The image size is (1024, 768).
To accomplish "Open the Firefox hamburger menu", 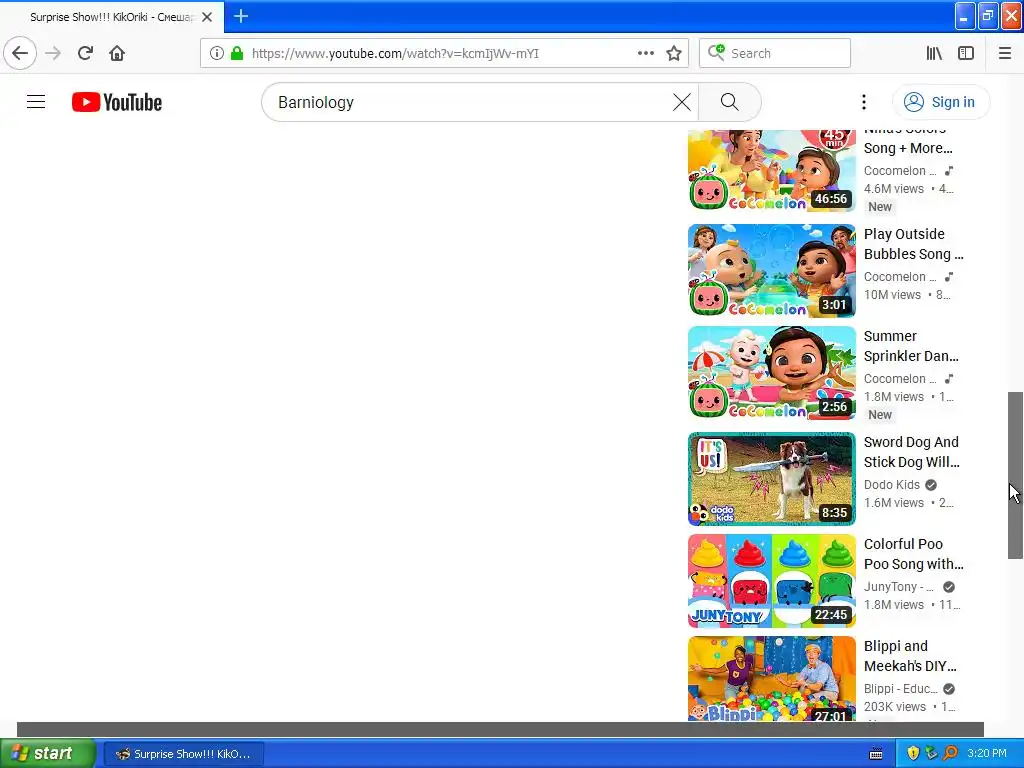I will [1005, 54].
